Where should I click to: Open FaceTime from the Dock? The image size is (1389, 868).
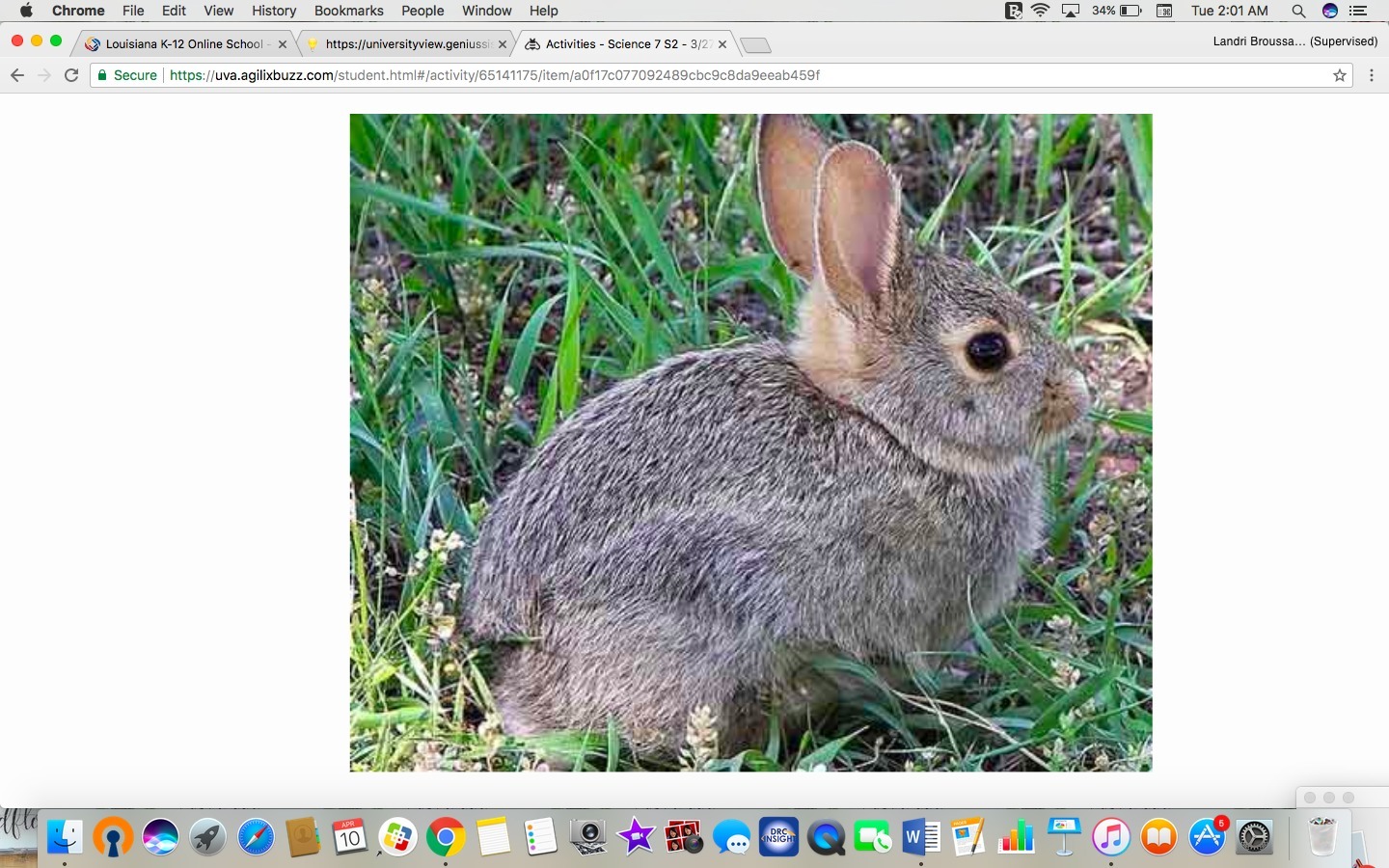click(873, 837)
